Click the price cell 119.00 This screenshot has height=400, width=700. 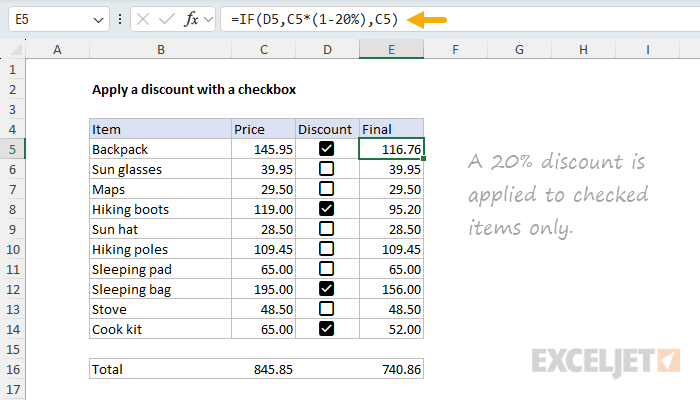coord(263,209)
